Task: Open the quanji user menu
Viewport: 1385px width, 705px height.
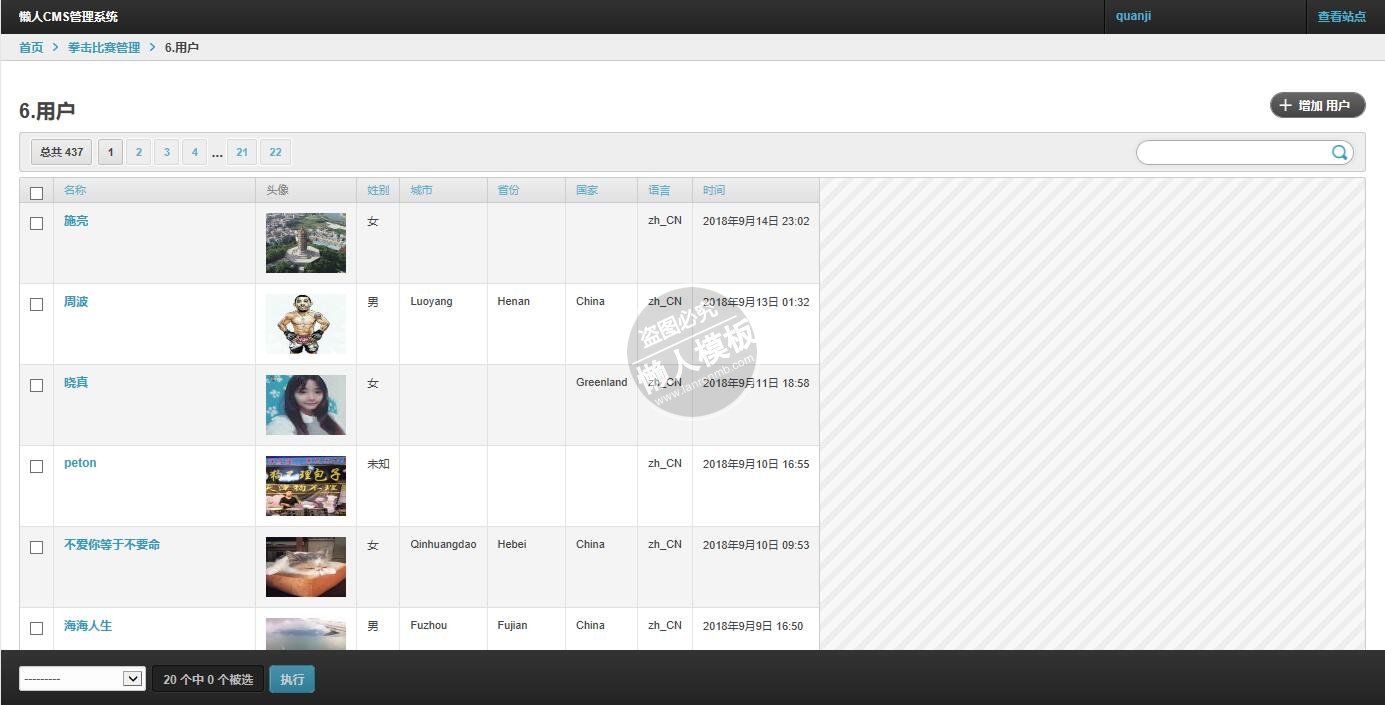Action: point(1133,16)
